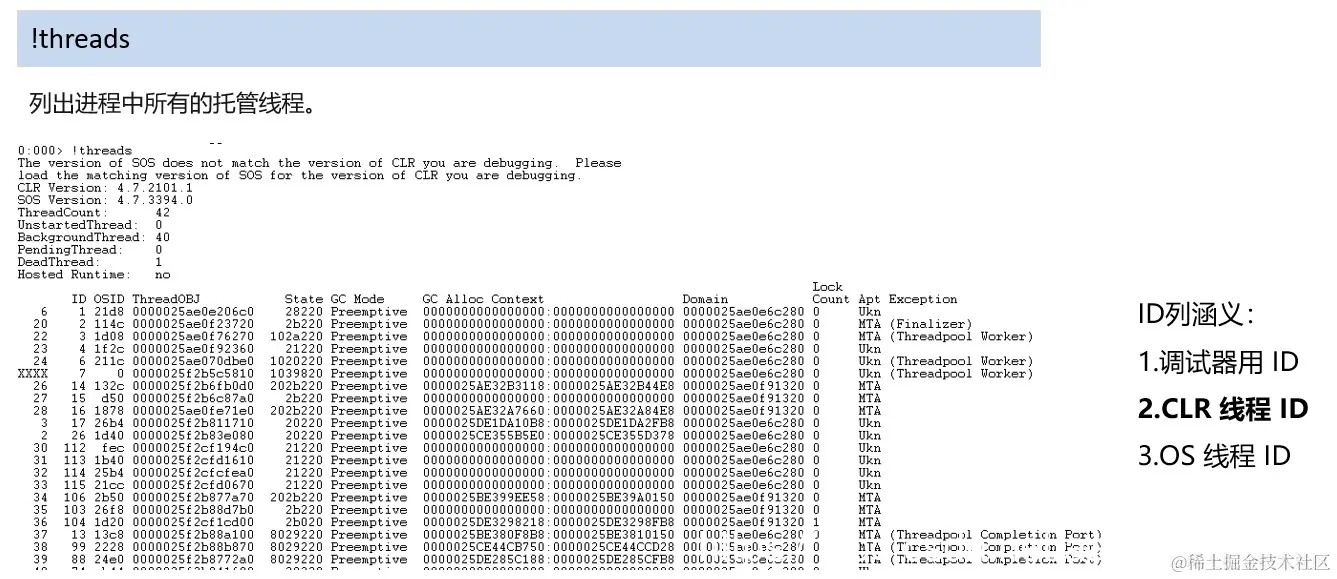
Task: Click the 'XXXX' debugger ID of the dead thread
Action: [x=33, y=373]
